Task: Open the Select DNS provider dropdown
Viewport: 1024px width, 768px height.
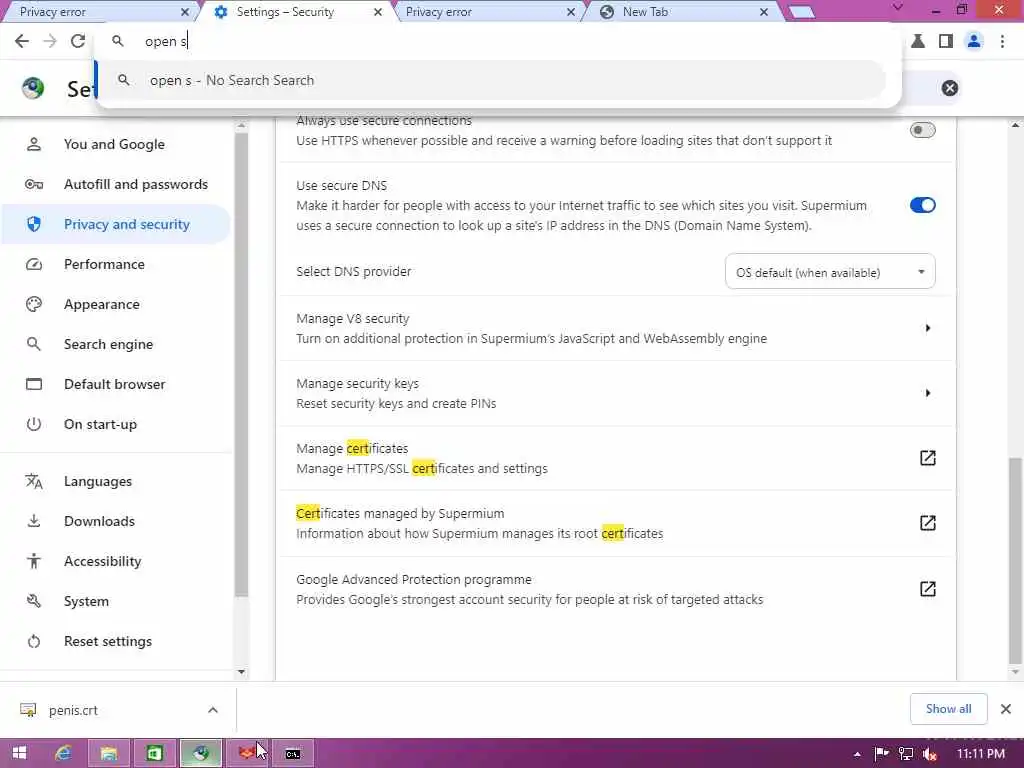Action: click(829, 272)
